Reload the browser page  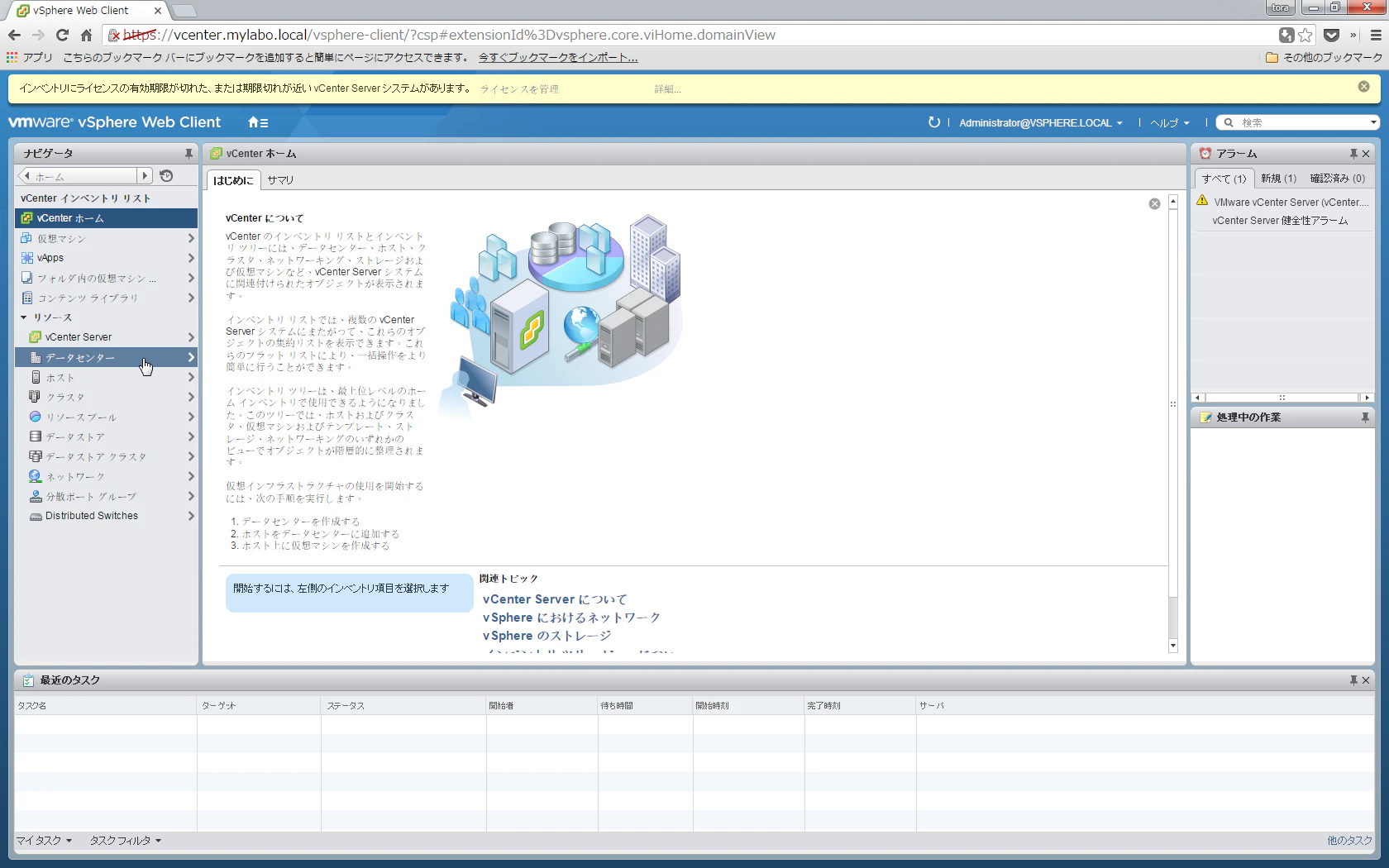(62, 35)
